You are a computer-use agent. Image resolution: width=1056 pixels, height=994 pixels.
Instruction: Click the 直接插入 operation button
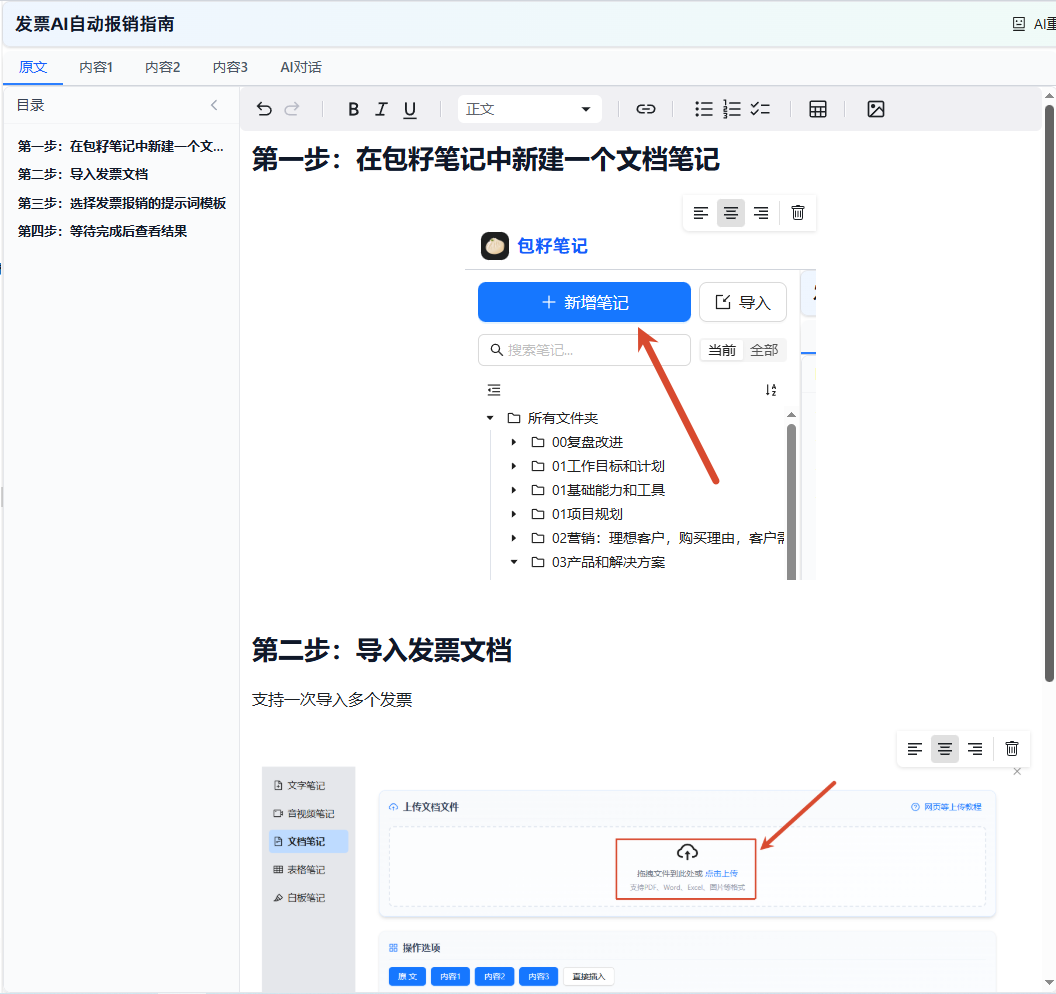click(589, 976)
